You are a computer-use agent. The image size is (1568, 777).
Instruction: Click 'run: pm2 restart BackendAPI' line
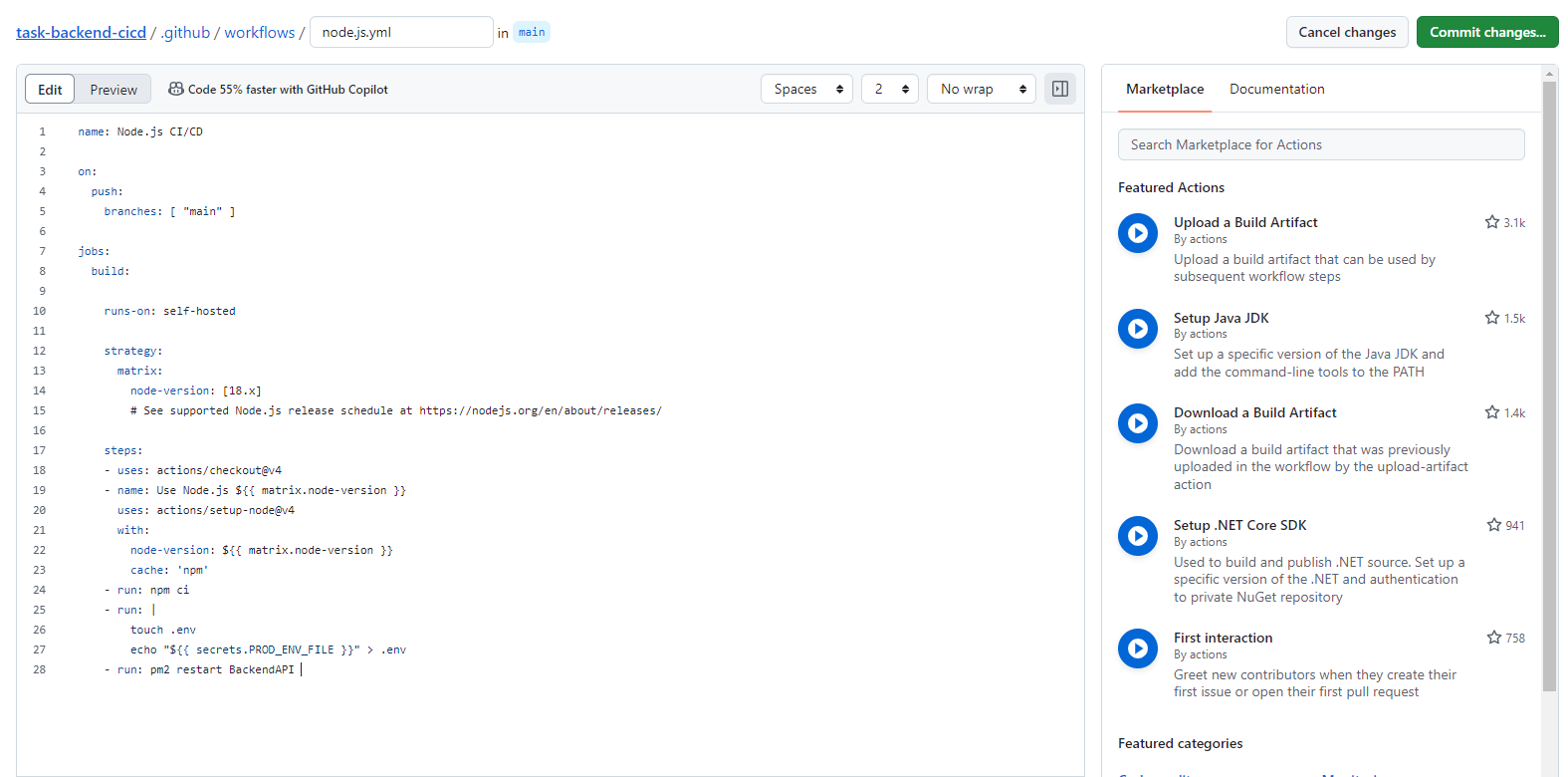199,669
